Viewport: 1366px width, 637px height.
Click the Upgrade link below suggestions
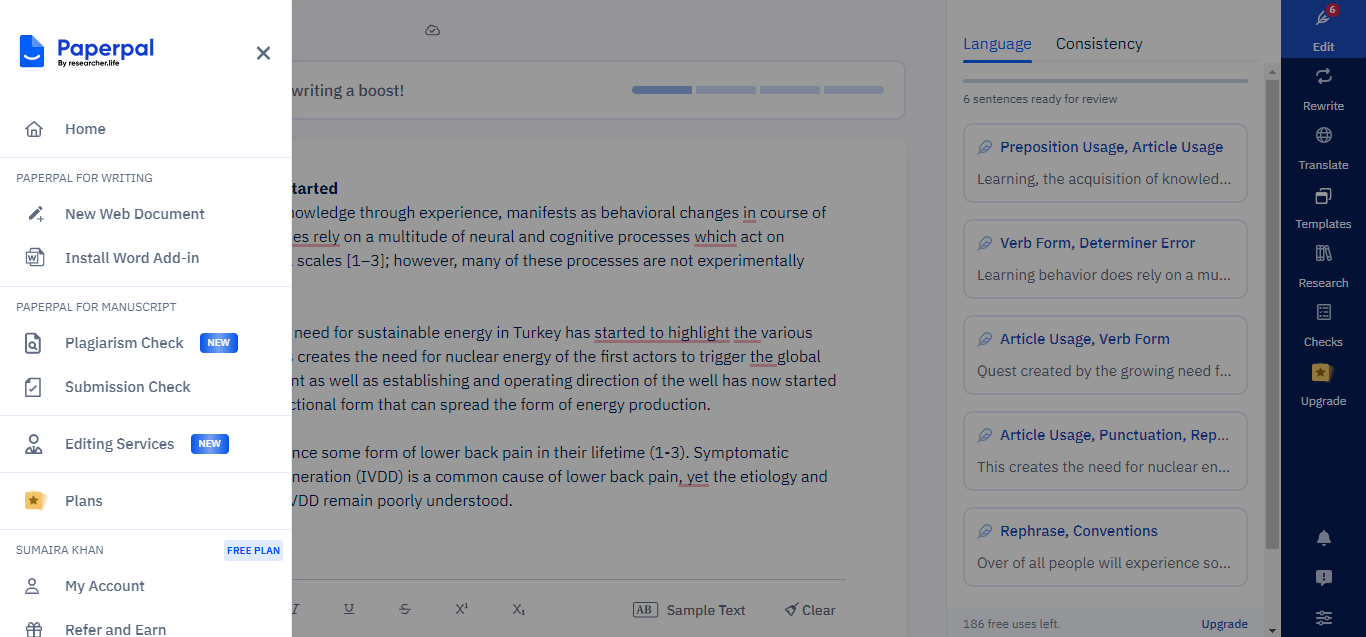1224,624
